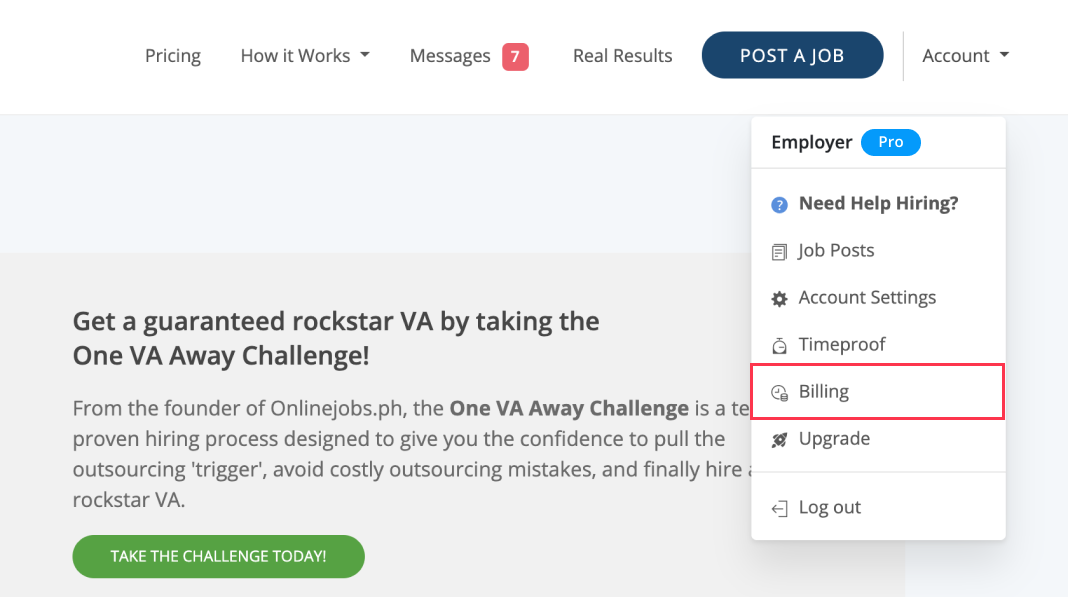Open the Pricing link

173,56
